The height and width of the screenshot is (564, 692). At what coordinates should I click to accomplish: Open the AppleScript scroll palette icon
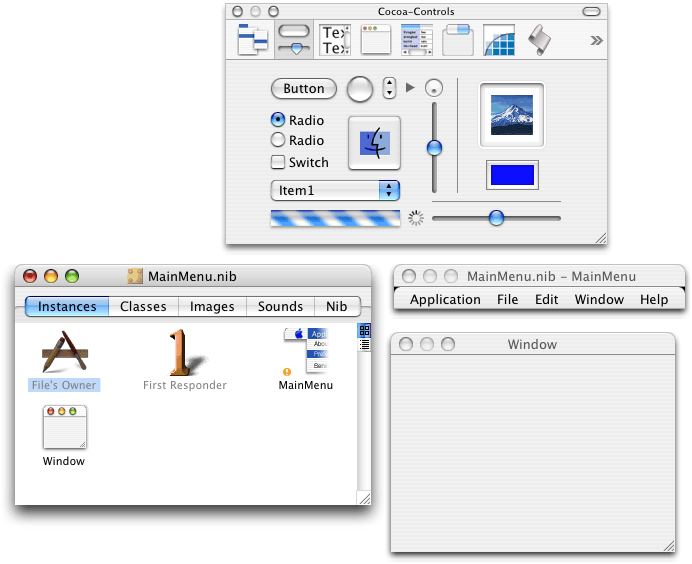[x=539, y=40]
